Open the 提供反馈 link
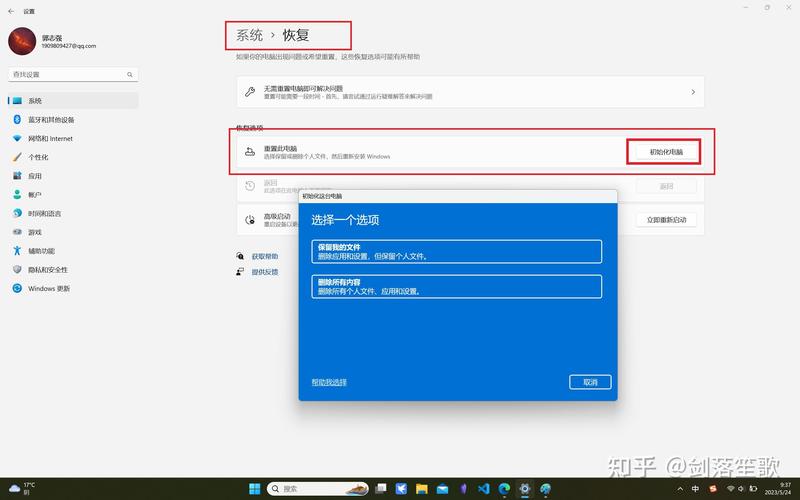 tap(265, 272)
